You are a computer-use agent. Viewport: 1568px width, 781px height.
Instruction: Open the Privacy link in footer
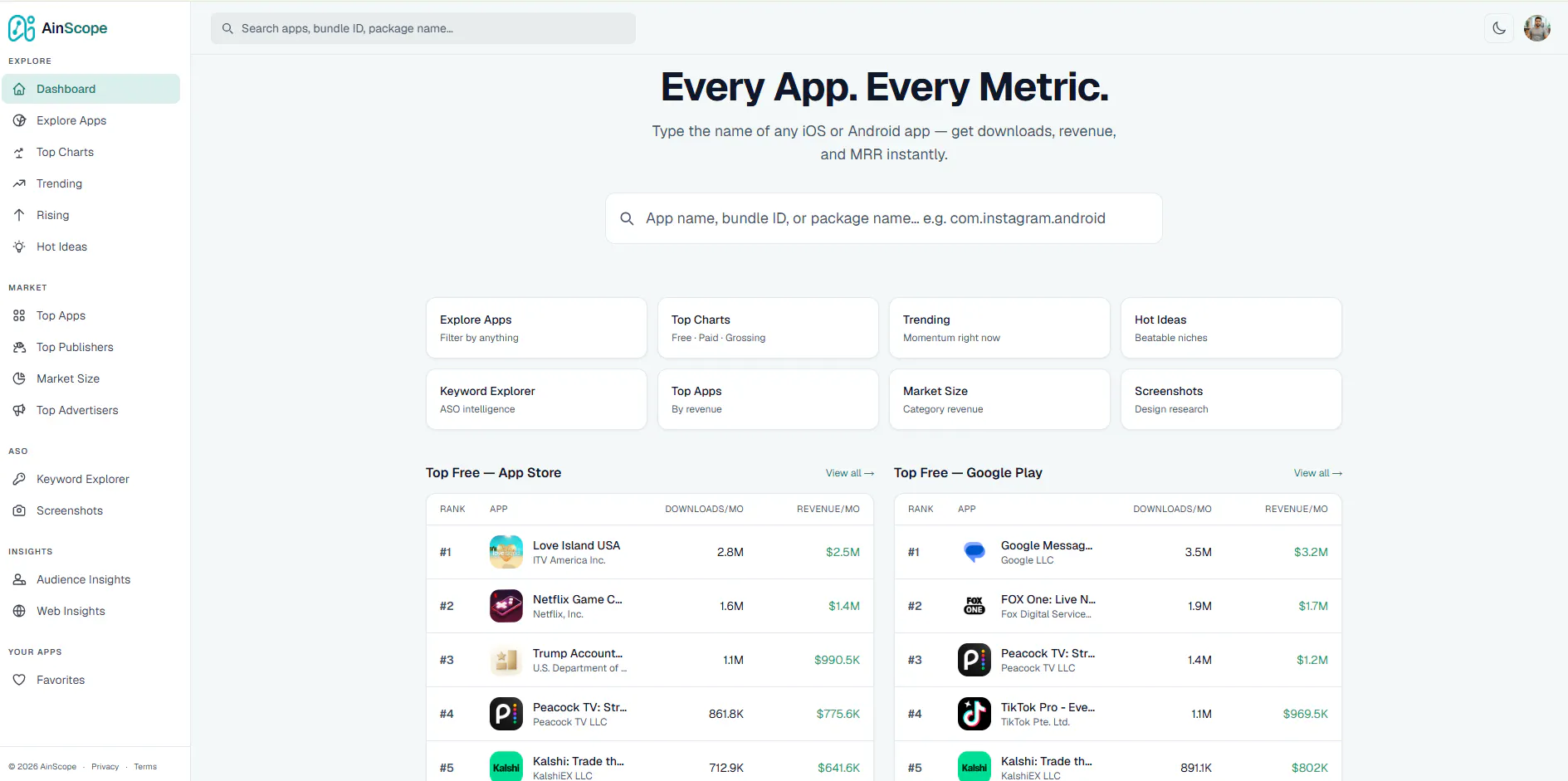(105, 767)
